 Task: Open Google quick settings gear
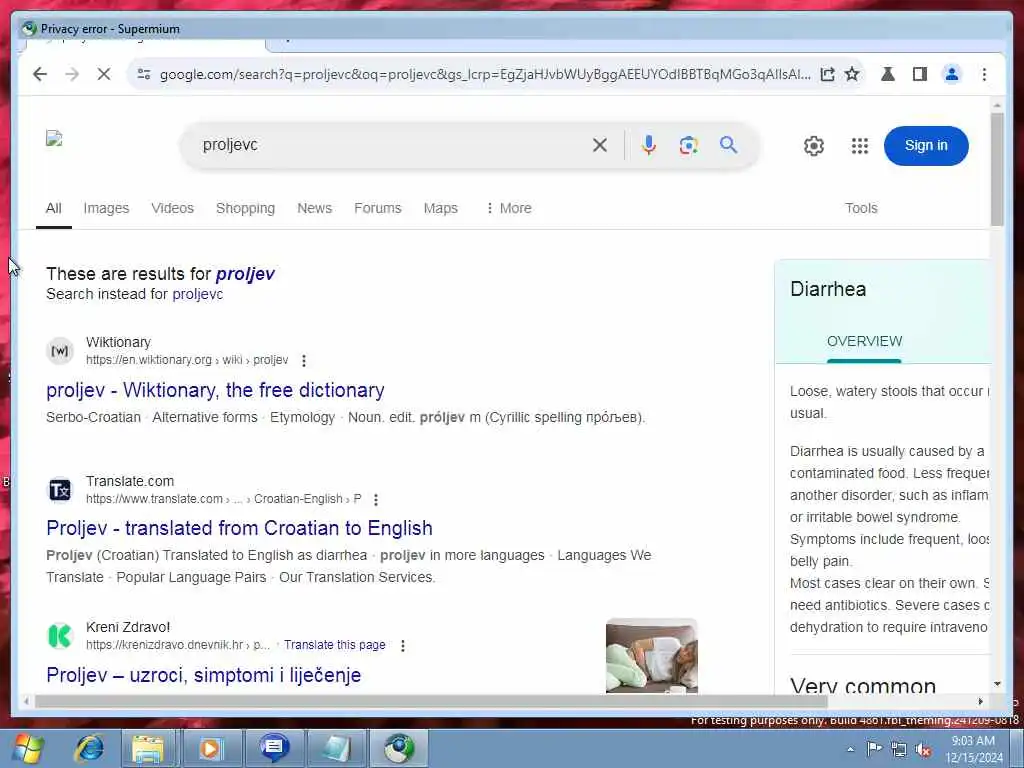pyautogui.click(x=814, y=146)
